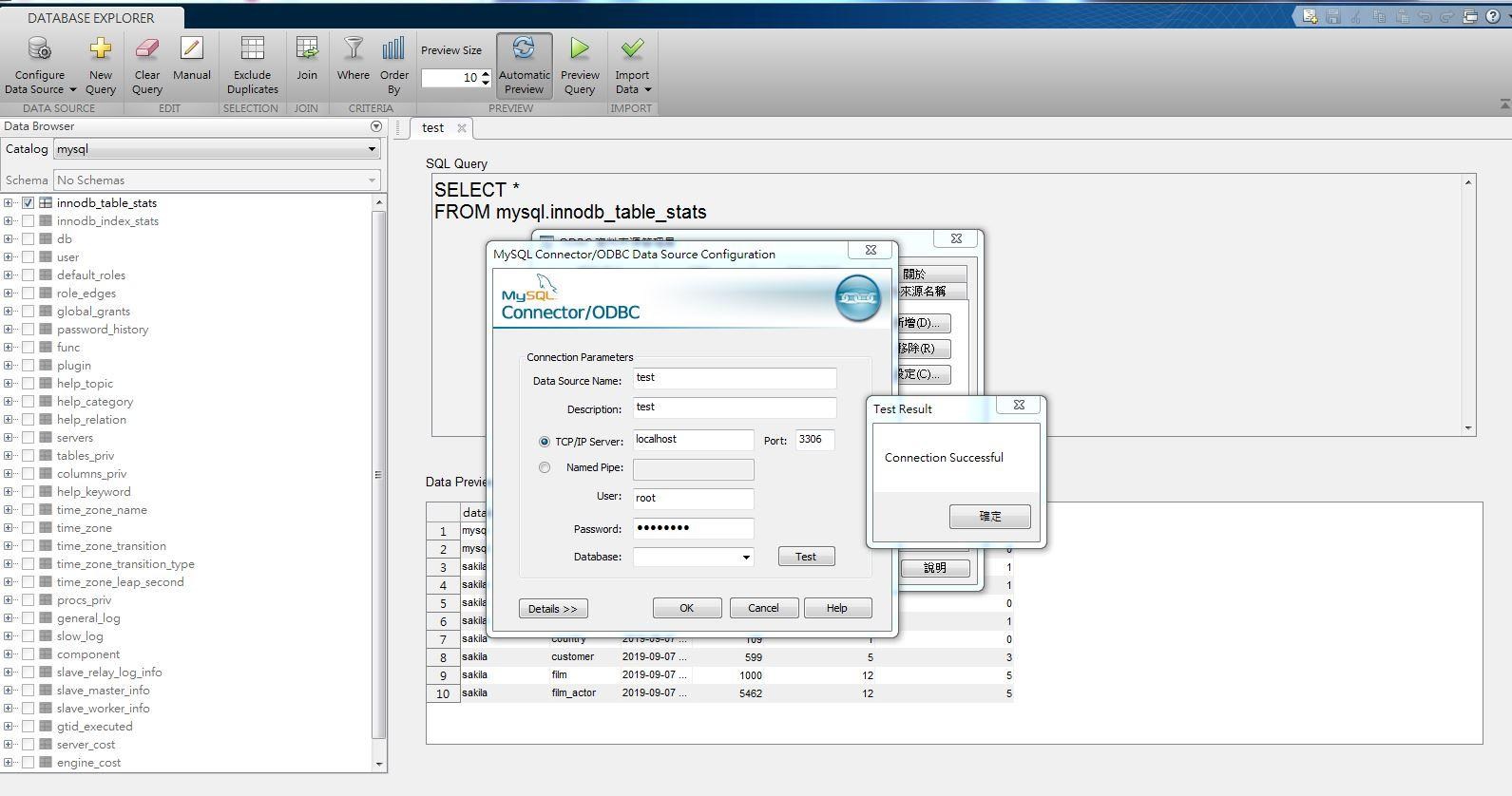Click the Test connection button

[806, 557]
